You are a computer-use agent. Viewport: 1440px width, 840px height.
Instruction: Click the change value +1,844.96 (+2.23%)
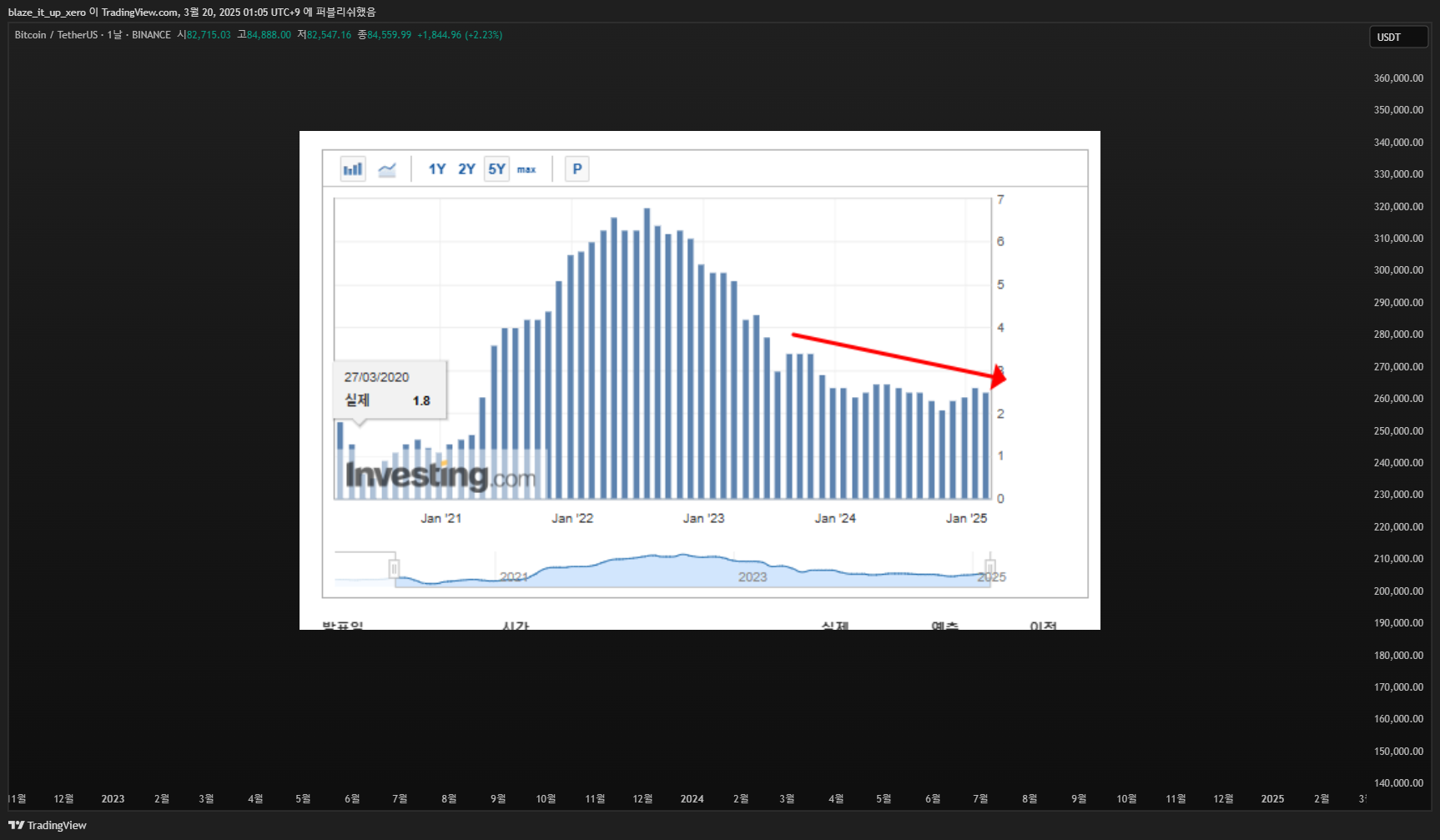point(460,35)
